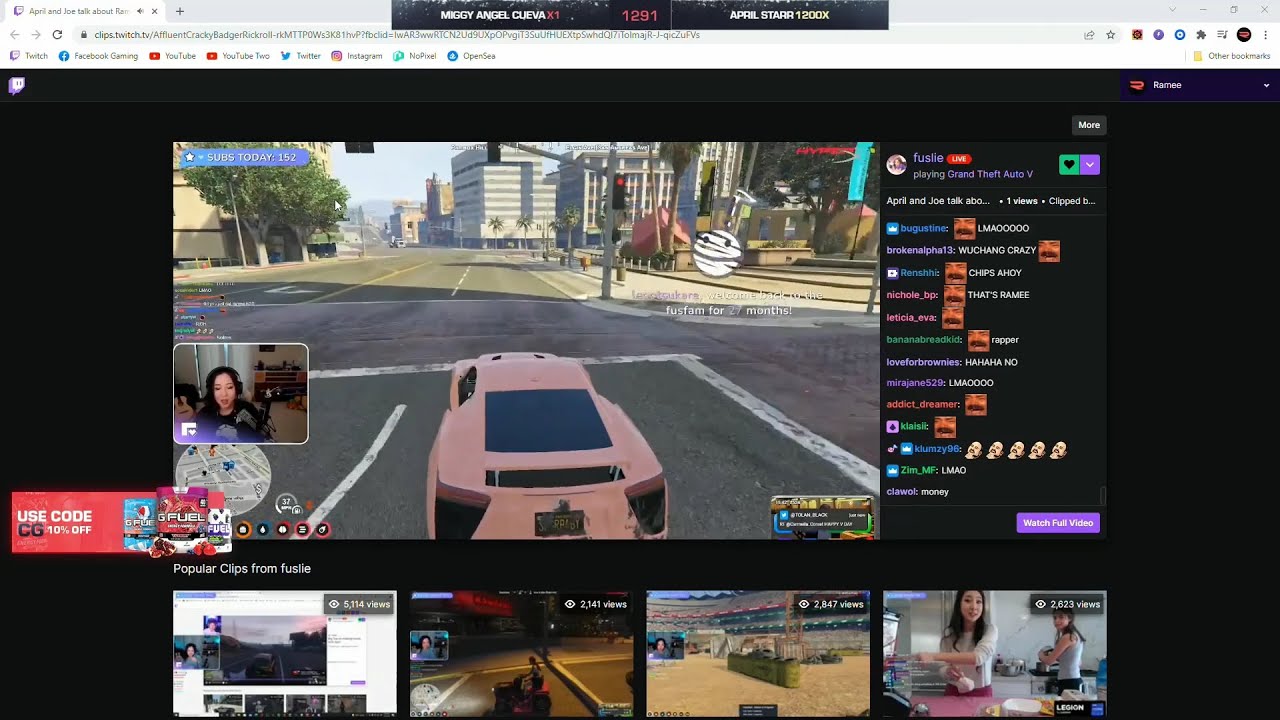Click fuslie's channel avatar

pyautogui.click(x=897, y=165)
